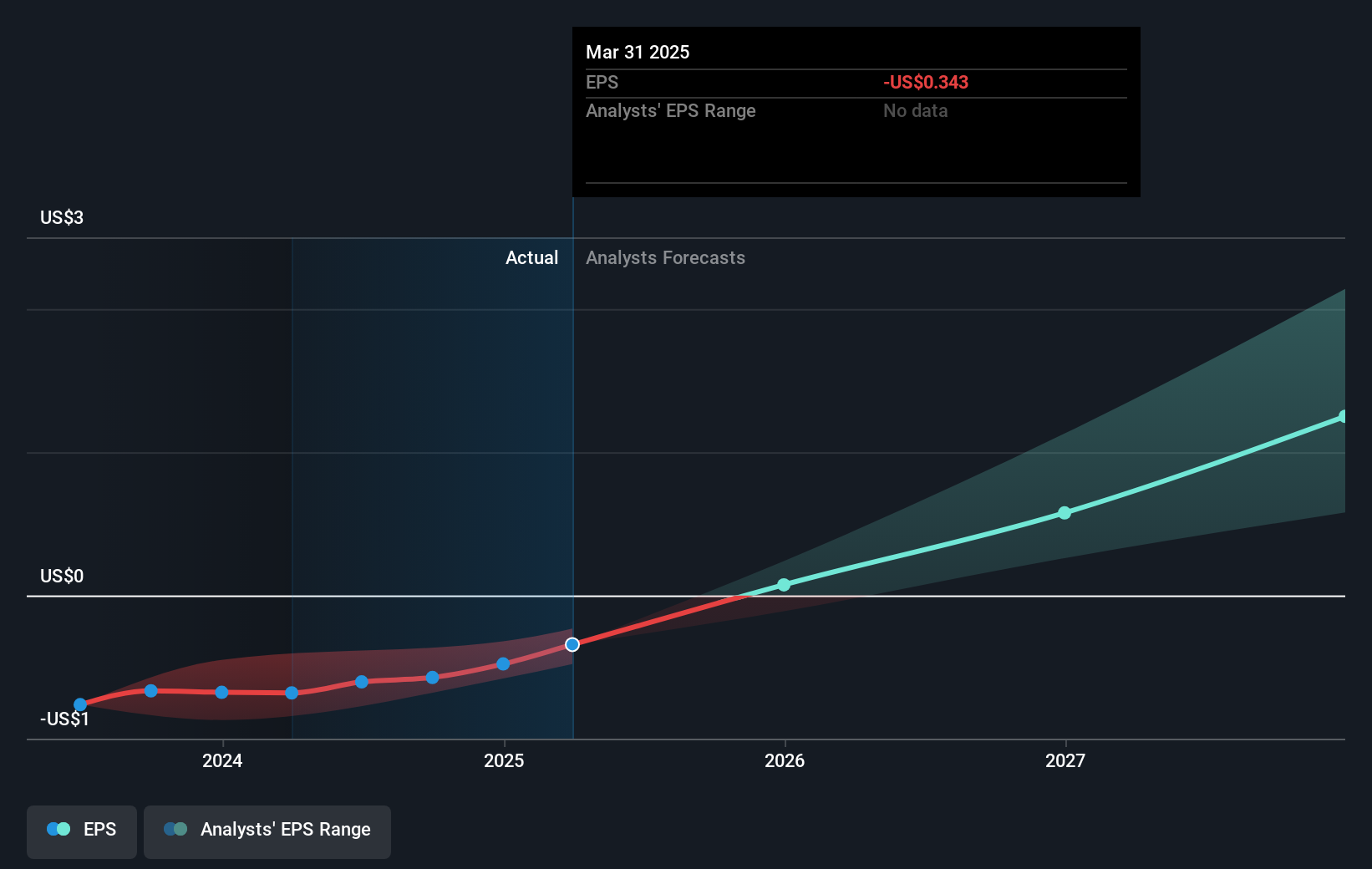Click the -US$1 y-axis label

pos(64,719)
